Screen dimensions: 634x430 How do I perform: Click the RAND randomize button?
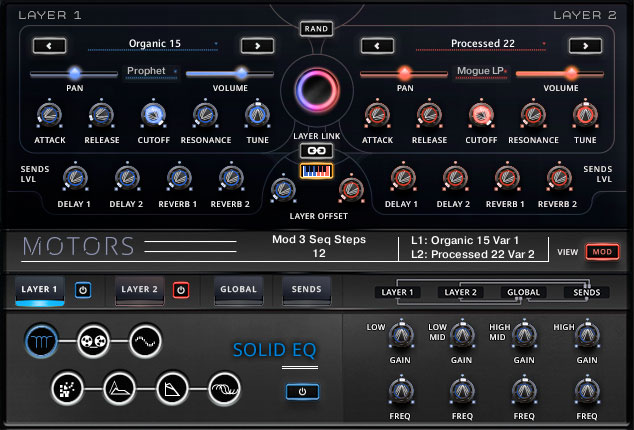(x=316, y=28)
